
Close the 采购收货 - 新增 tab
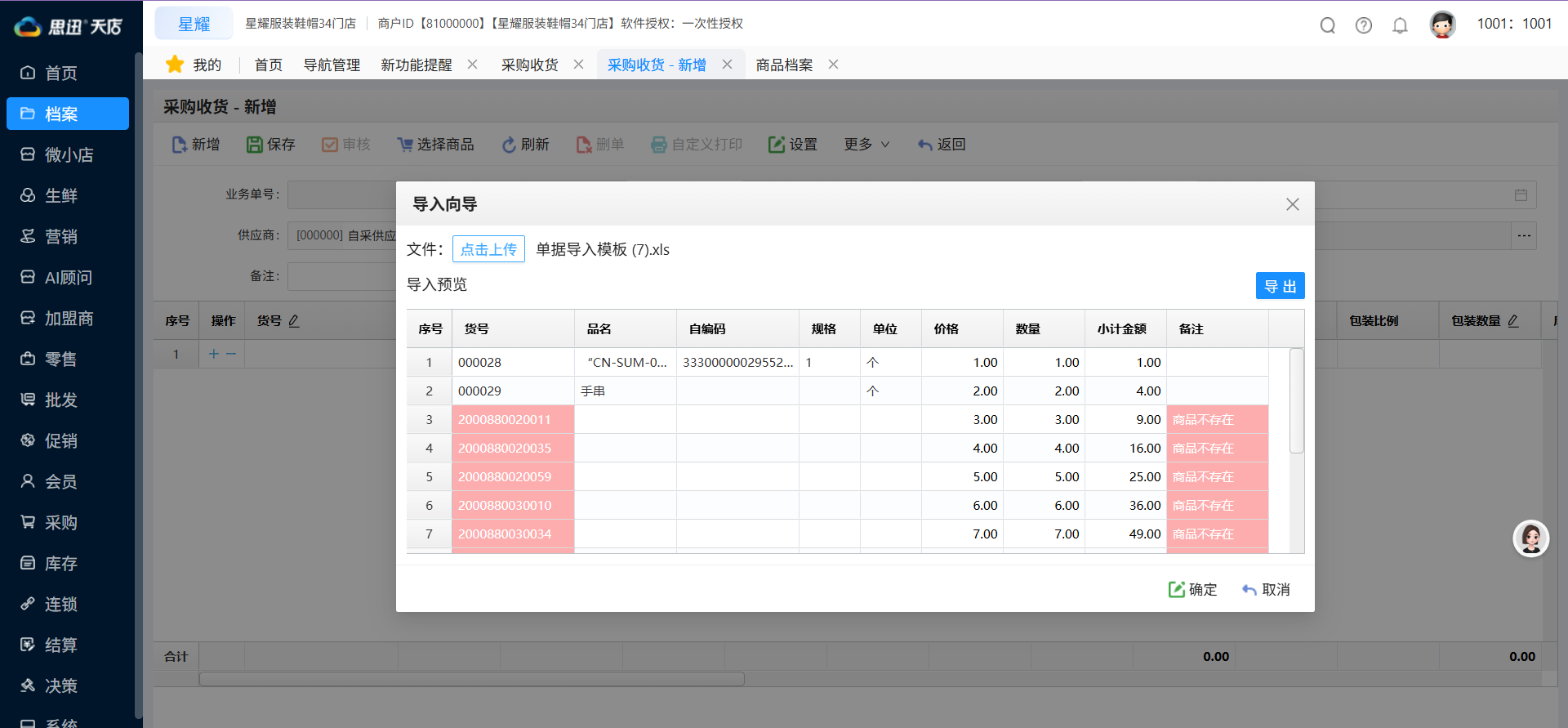point(727,64)
